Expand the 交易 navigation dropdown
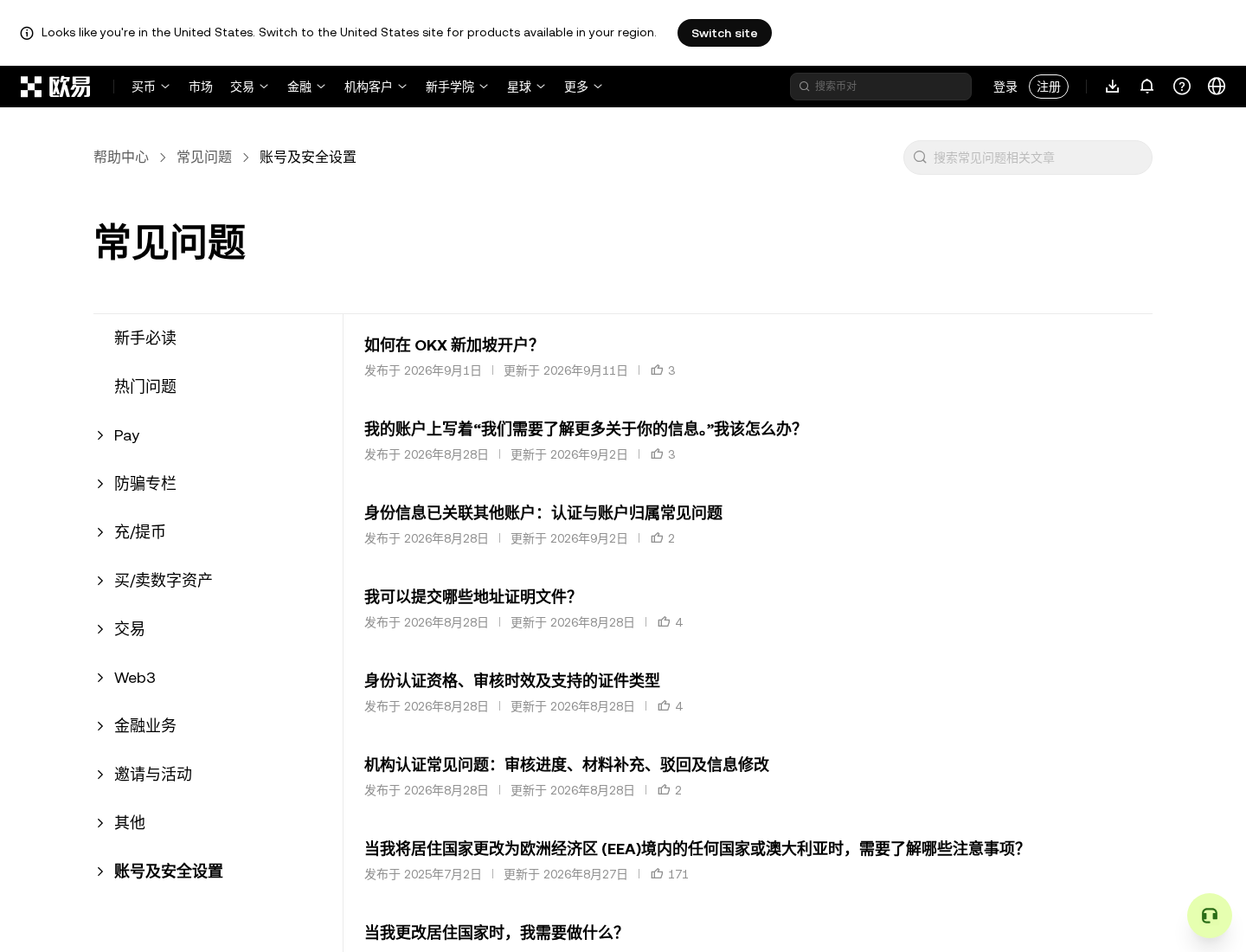The height and width of the screenshot is (952, 1246). coord(249,87)
